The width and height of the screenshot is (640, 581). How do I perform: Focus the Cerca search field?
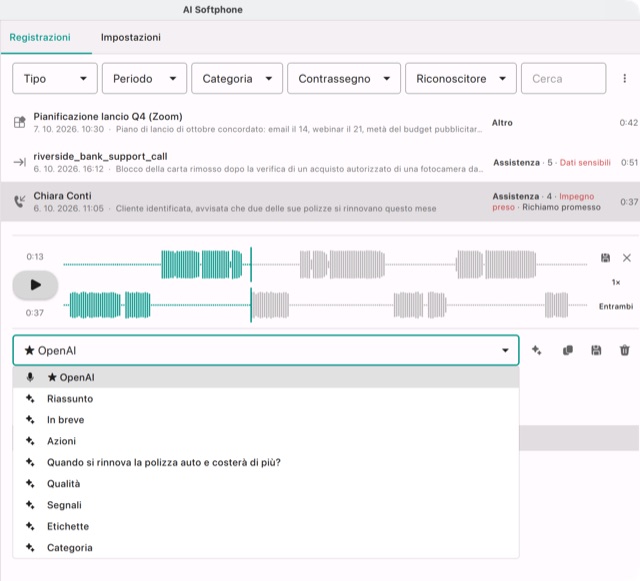(563, 78)
